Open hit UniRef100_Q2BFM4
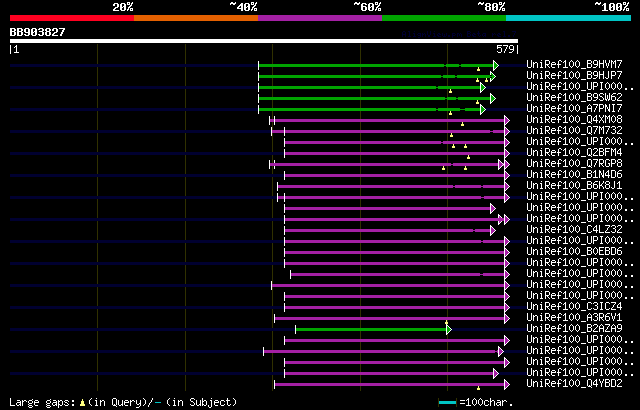 pyautogui.click(x=574, y=152)
